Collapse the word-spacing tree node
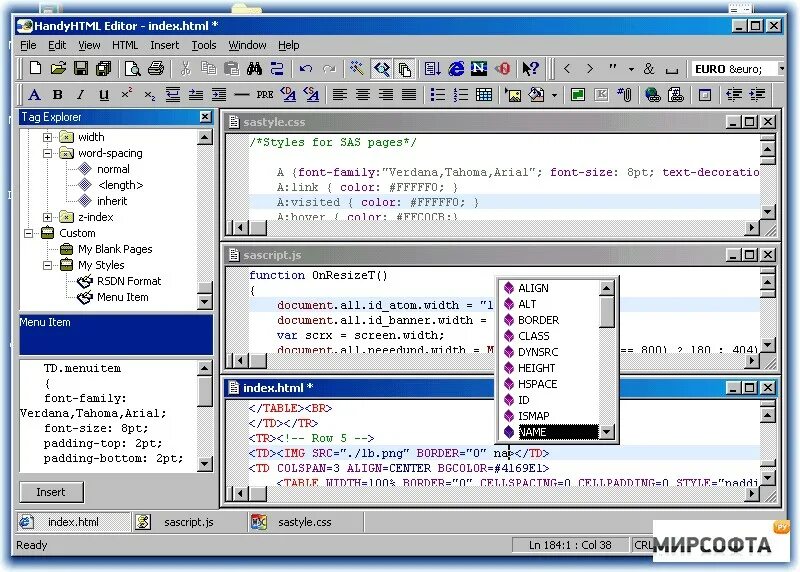800x572 pixels. (x=47, y=153)
